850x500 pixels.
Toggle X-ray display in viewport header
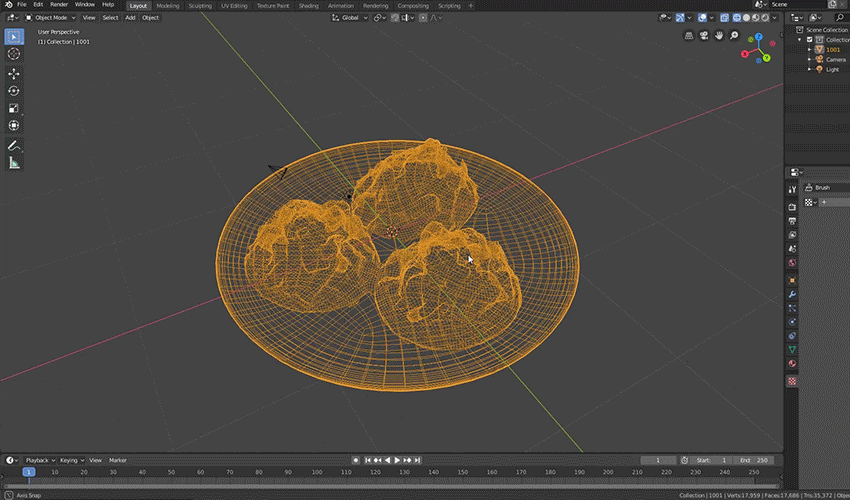[723, 18]
